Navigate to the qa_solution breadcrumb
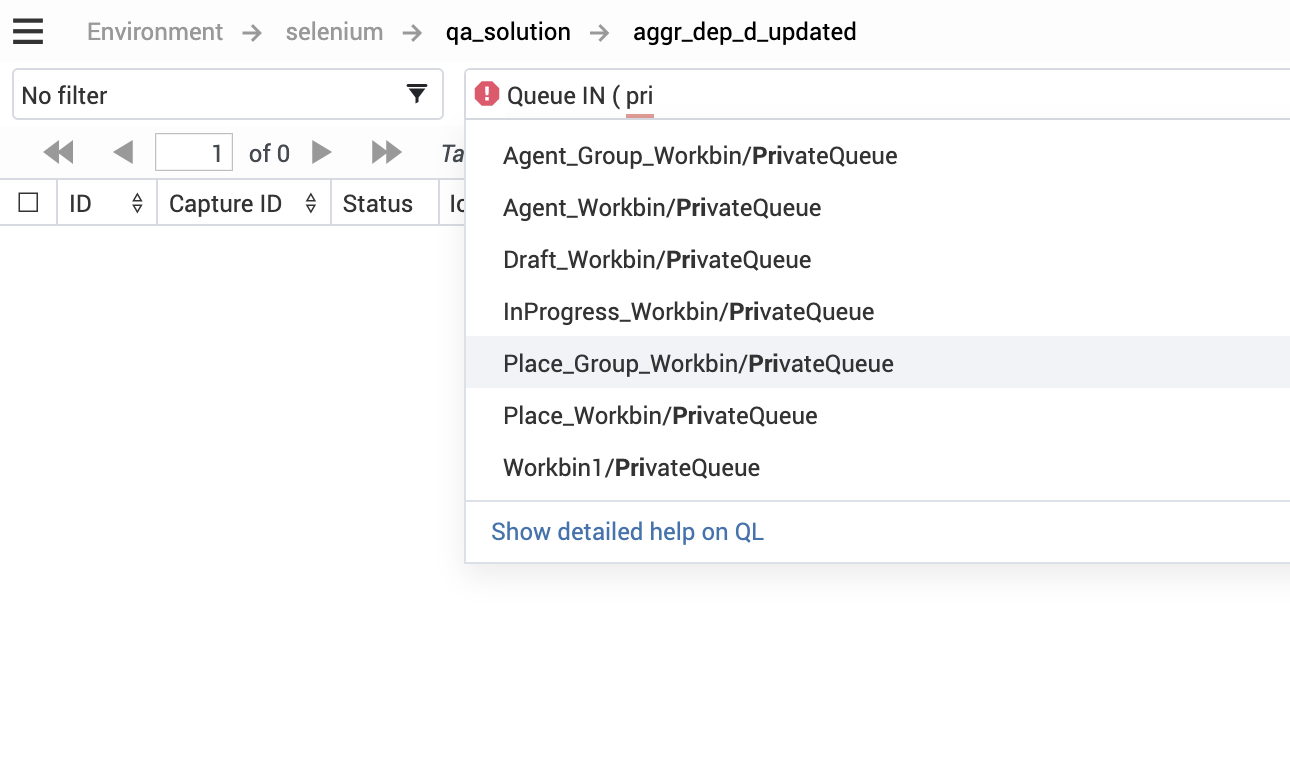The width and height of the screenshot is (1290, 760). coord(508,32)
